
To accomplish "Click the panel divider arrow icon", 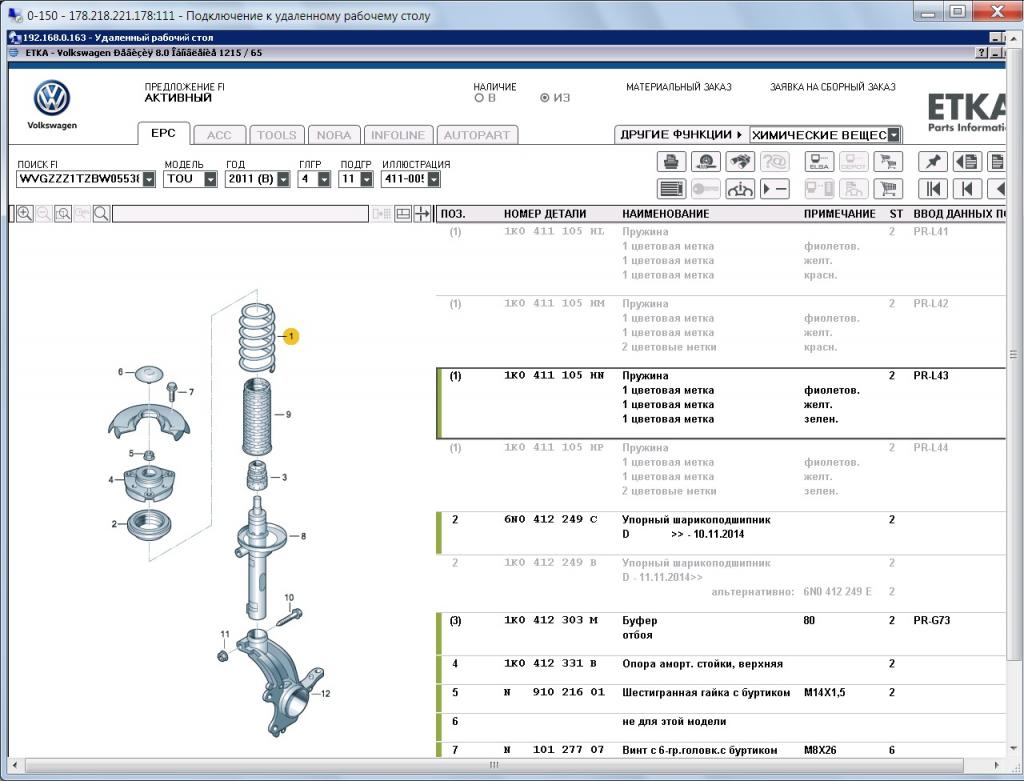I will 422,214.
